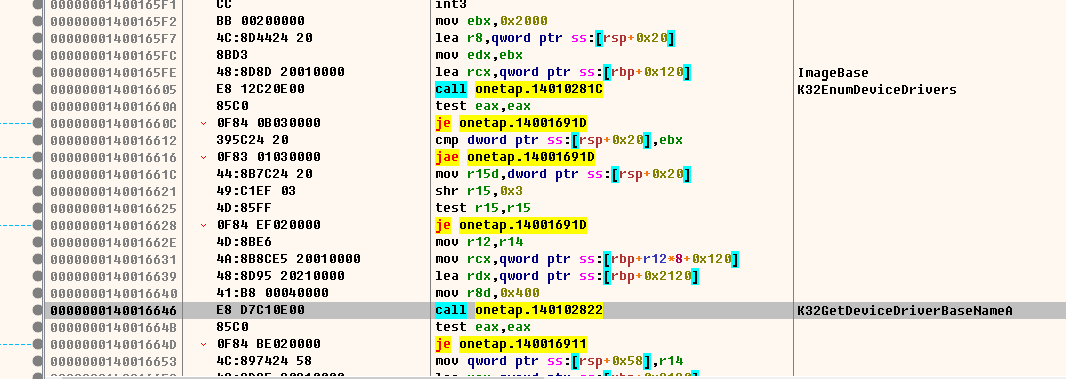Select address 0000000140016625
This screenshot has height=379, width=1066.
pyautogui.click(x=114, y=208)
